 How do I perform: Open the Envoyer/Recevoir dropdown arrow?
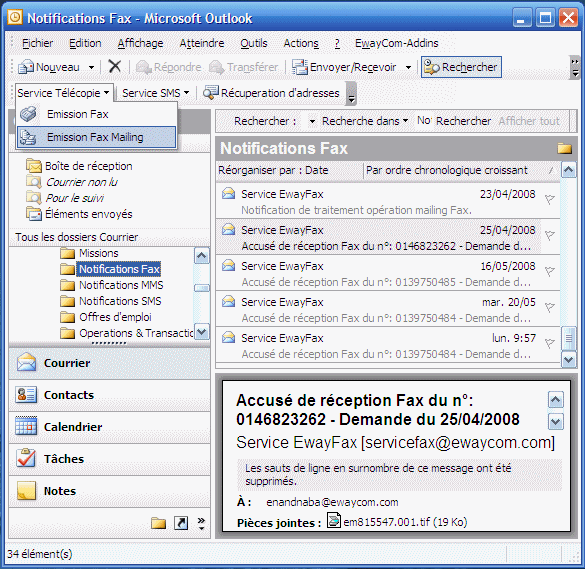click(x=409, y=68)
